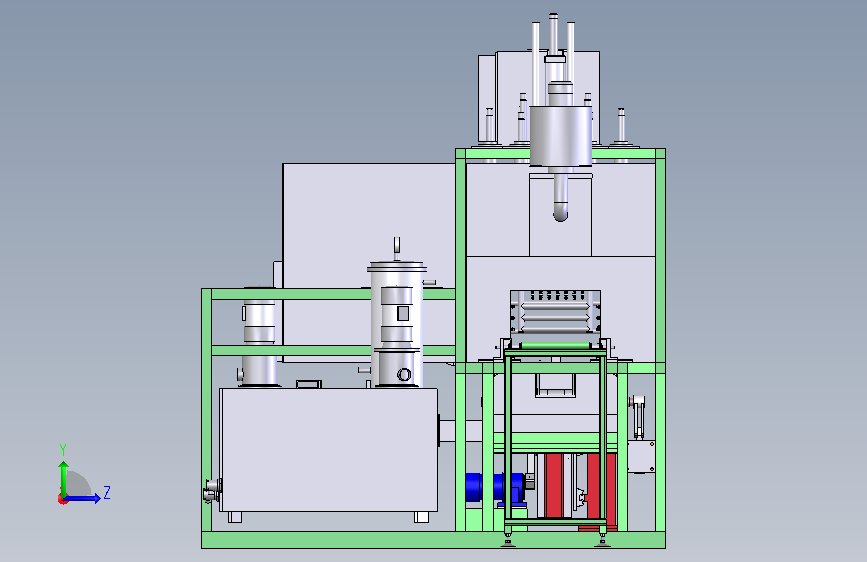Image resolution: width=867 pixels, height=562 pixels.
Task: Click the red origin ball of the triad
Action: pos(62,499)
